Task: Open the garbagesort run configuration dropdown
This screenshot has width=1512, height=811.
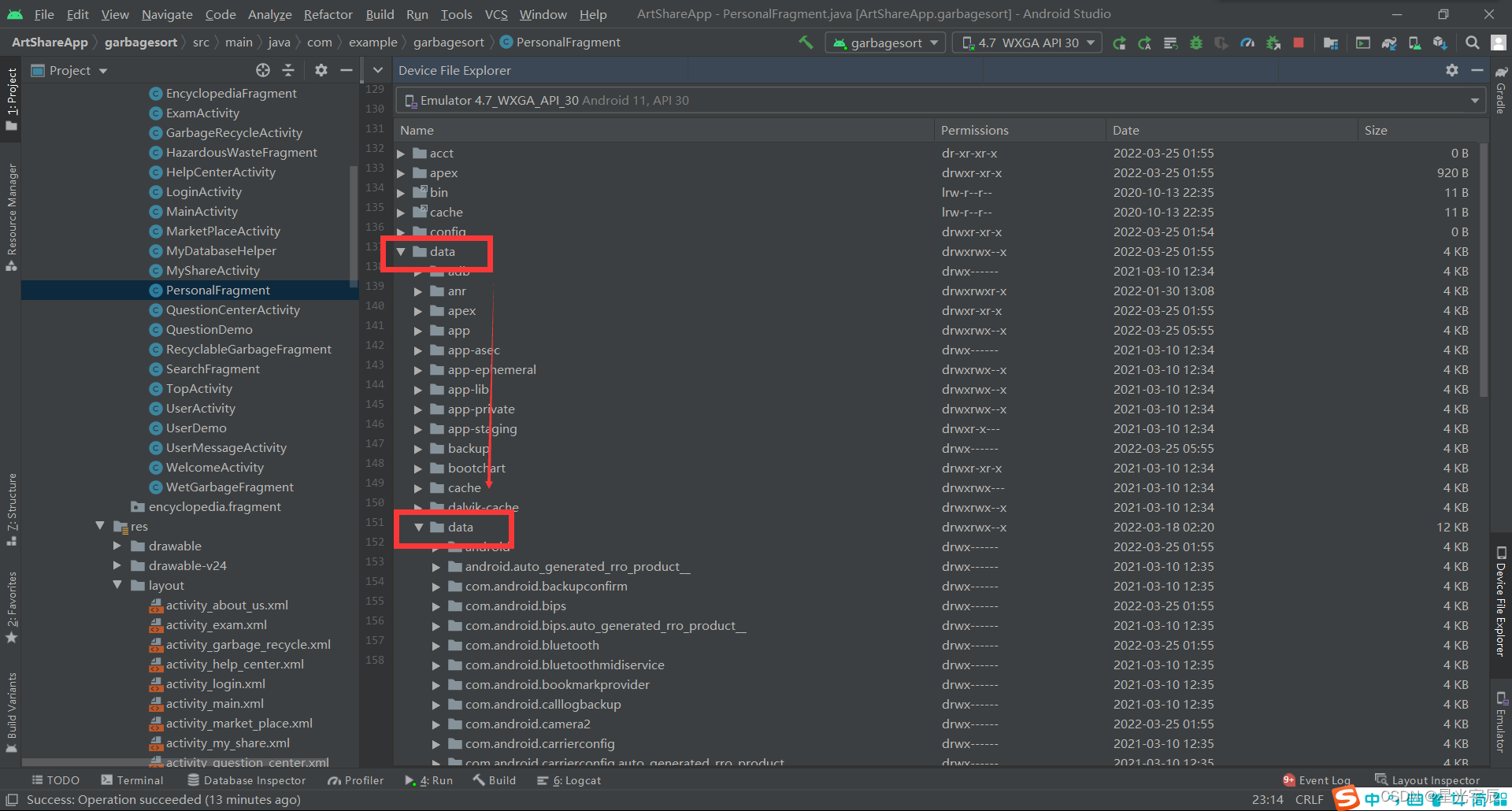Action: [885, 43]
